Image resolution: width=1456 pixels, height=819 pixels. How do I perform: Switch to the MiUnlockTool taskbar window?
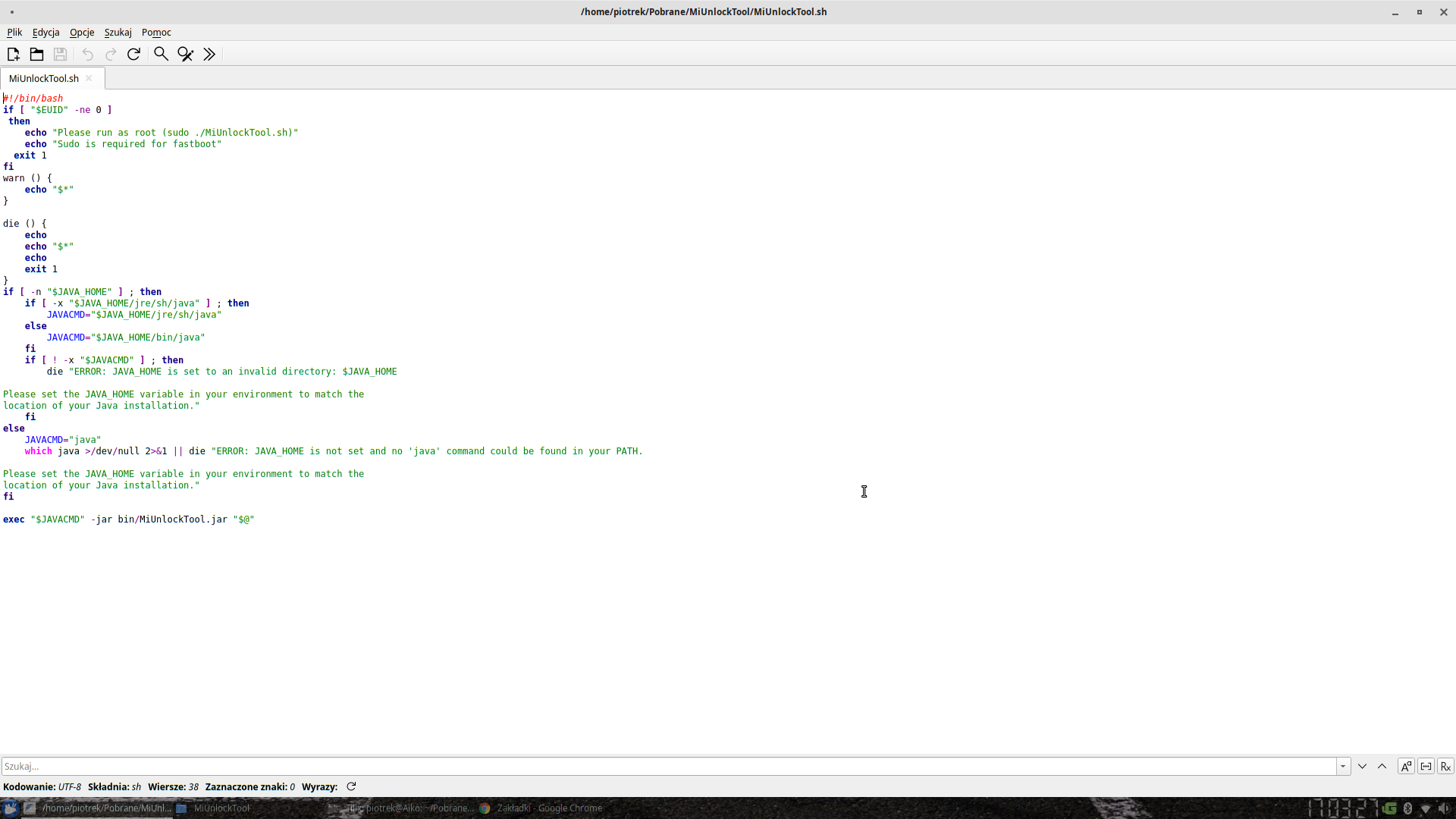[x=214, y=808]
